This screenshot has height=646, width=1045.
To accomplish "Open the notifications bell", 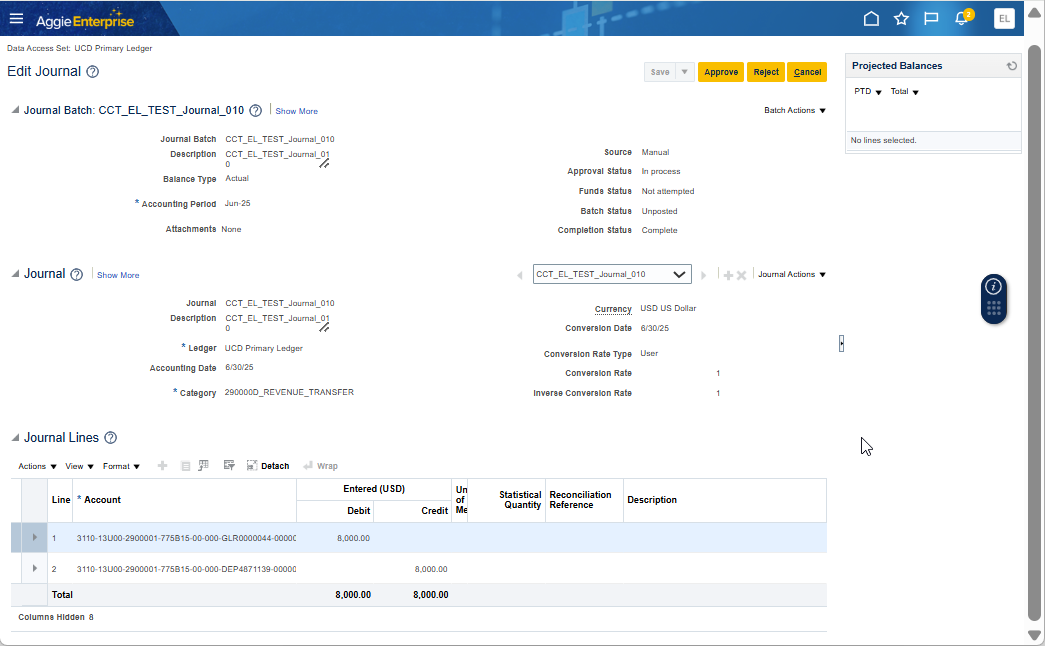I will (x=962, y=19).
